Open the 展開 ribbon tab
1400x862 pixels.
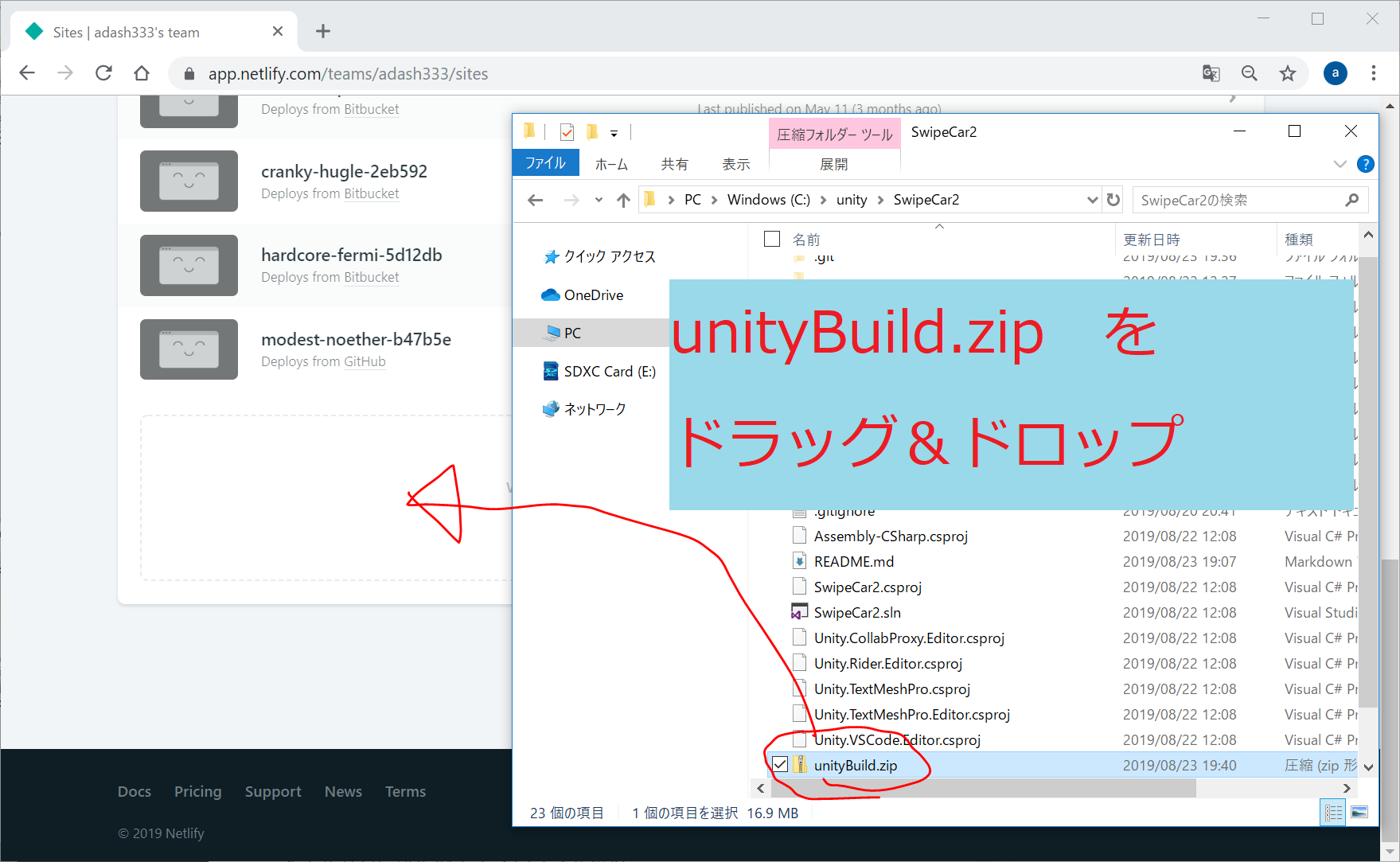pyautogui.click(x=834, y=164)
